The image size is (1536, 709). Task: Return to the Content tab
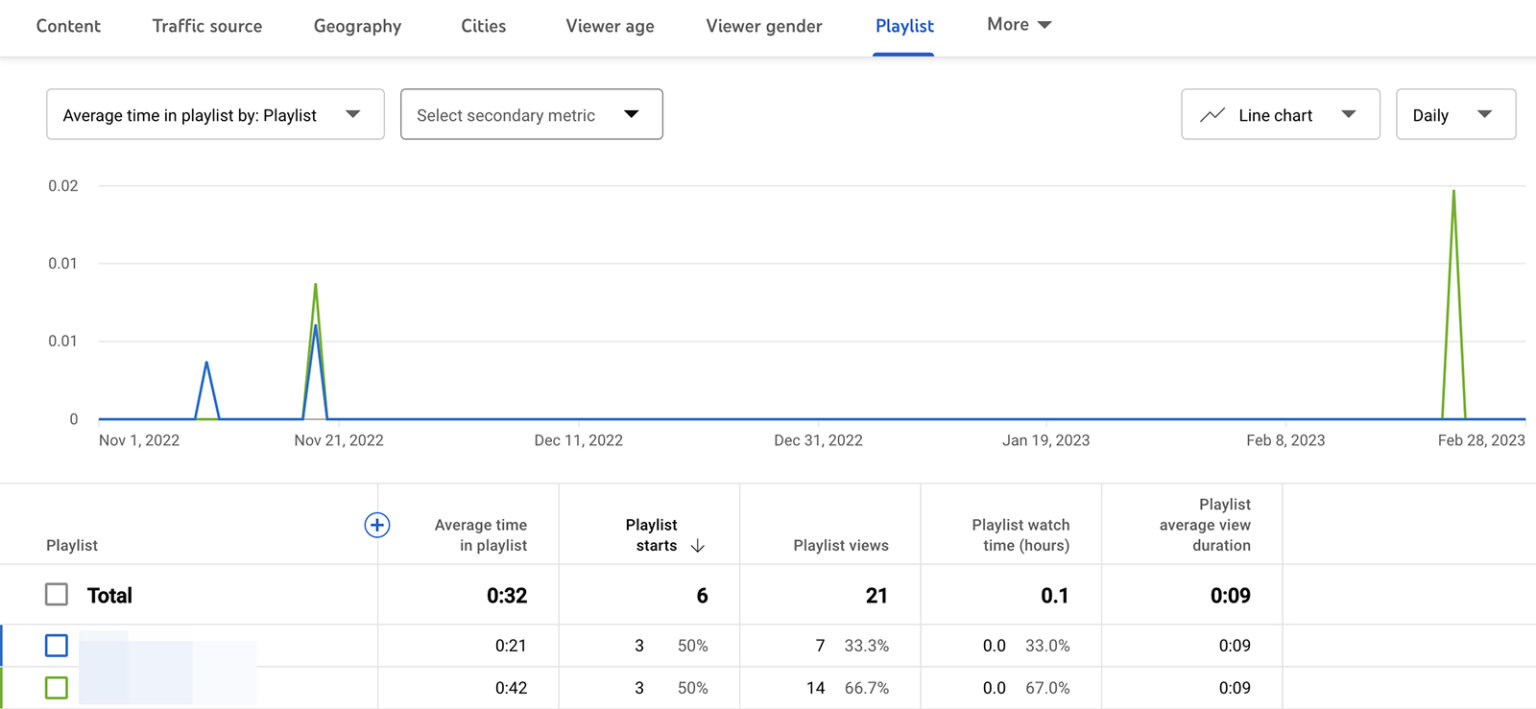(x=67, y=26)
